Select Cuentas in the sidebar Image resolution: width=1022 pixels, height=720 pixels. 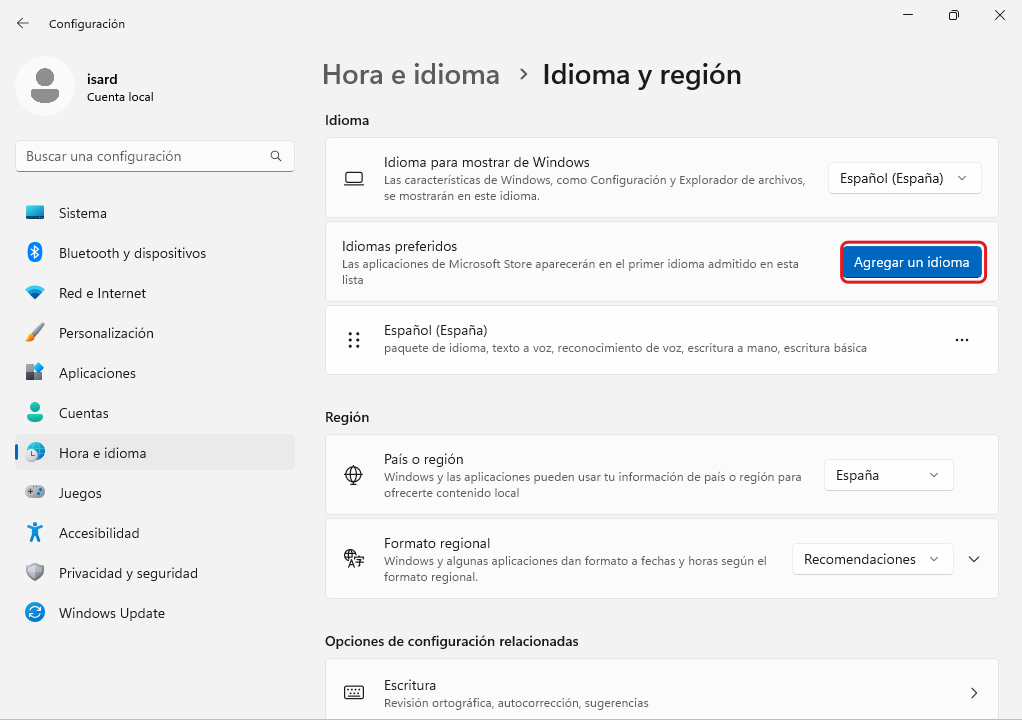[83, 413]
